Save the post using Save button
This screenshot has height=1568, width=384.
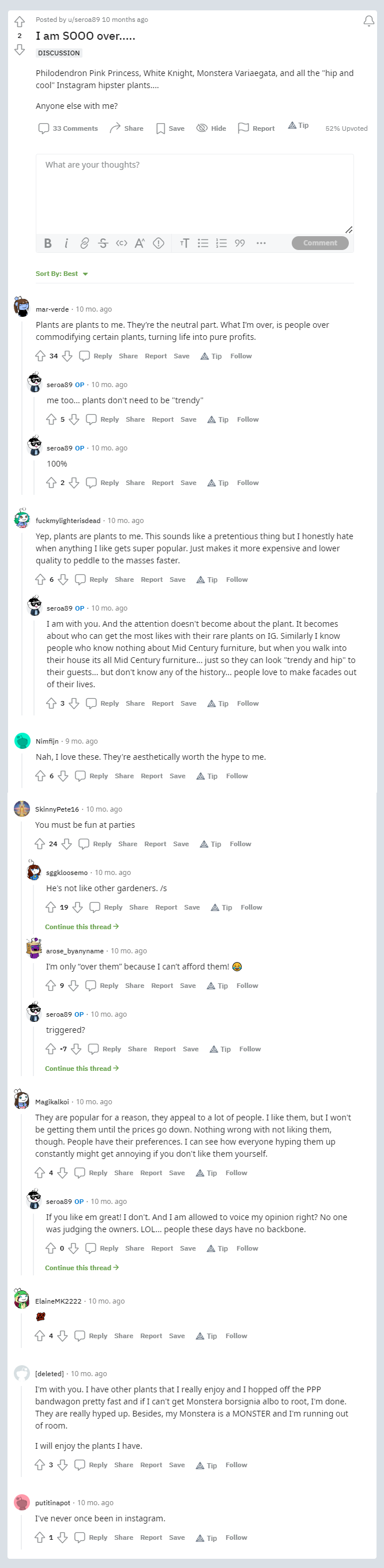click(x=170, y=128)
